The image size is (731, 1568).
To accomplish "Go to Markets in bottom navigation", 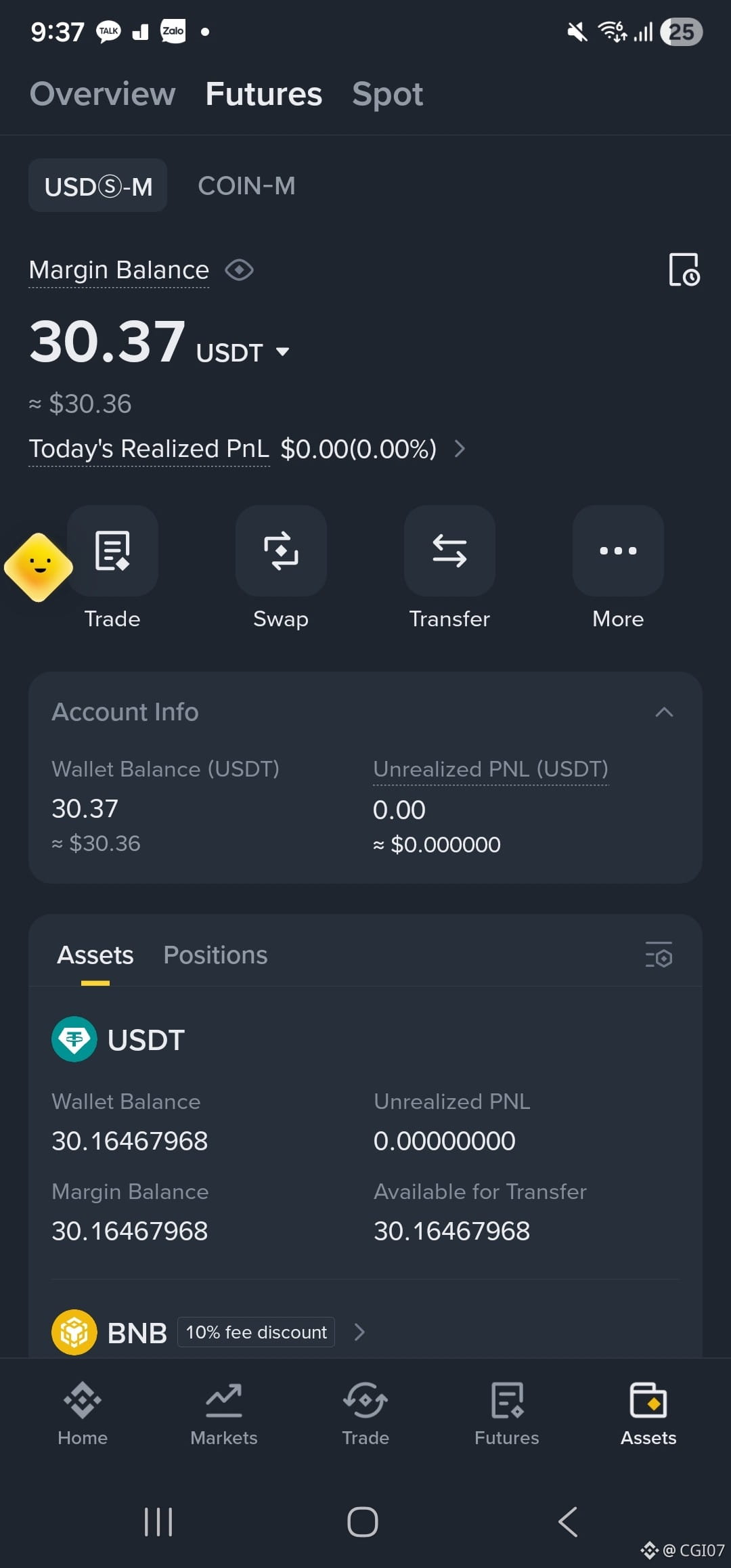I will tap(224, 1414).
